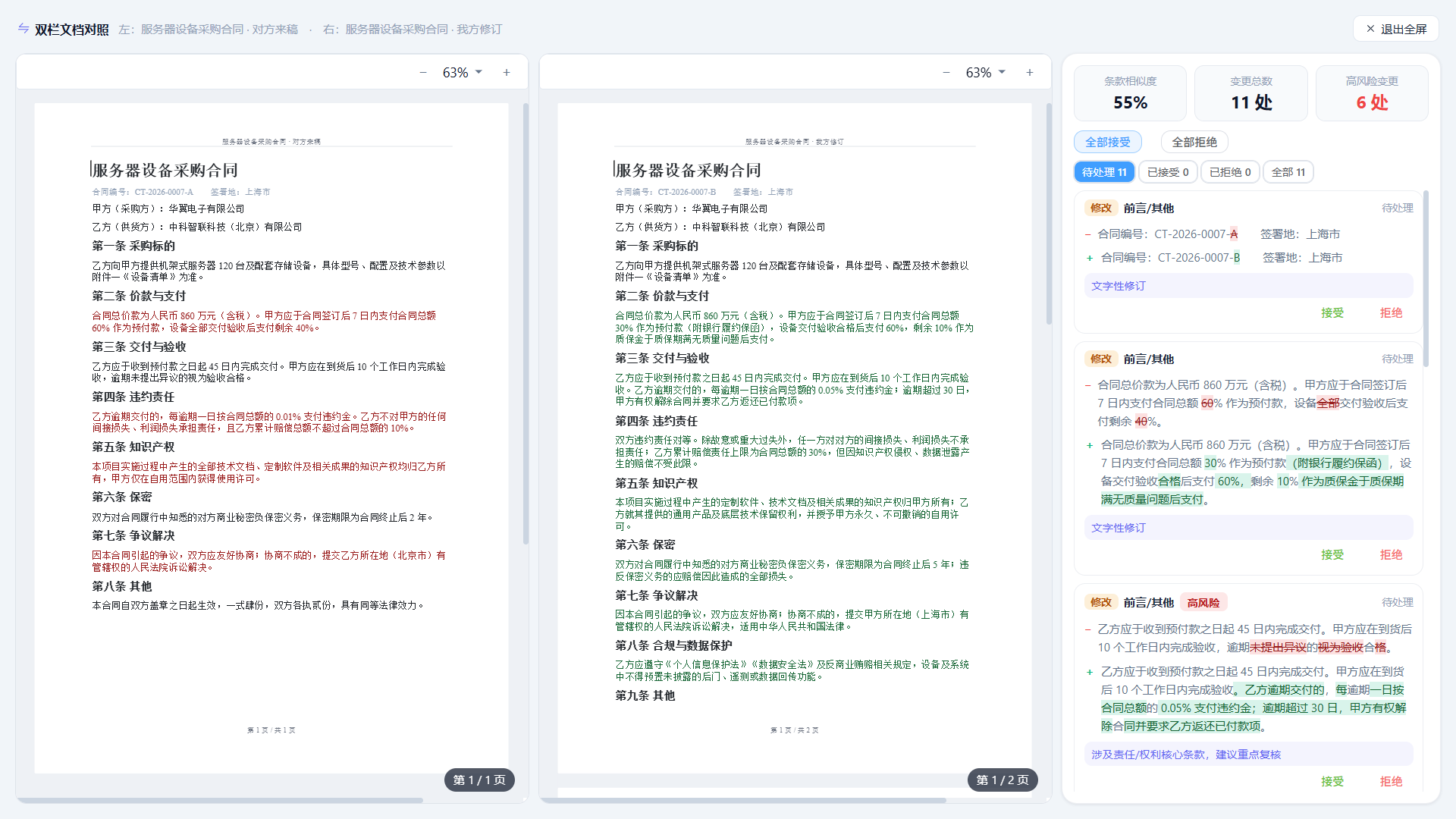Reject the payment terms 860 万元 change
The width and height of the screenshot is (1456, 819).
(x=1391, y=554)
